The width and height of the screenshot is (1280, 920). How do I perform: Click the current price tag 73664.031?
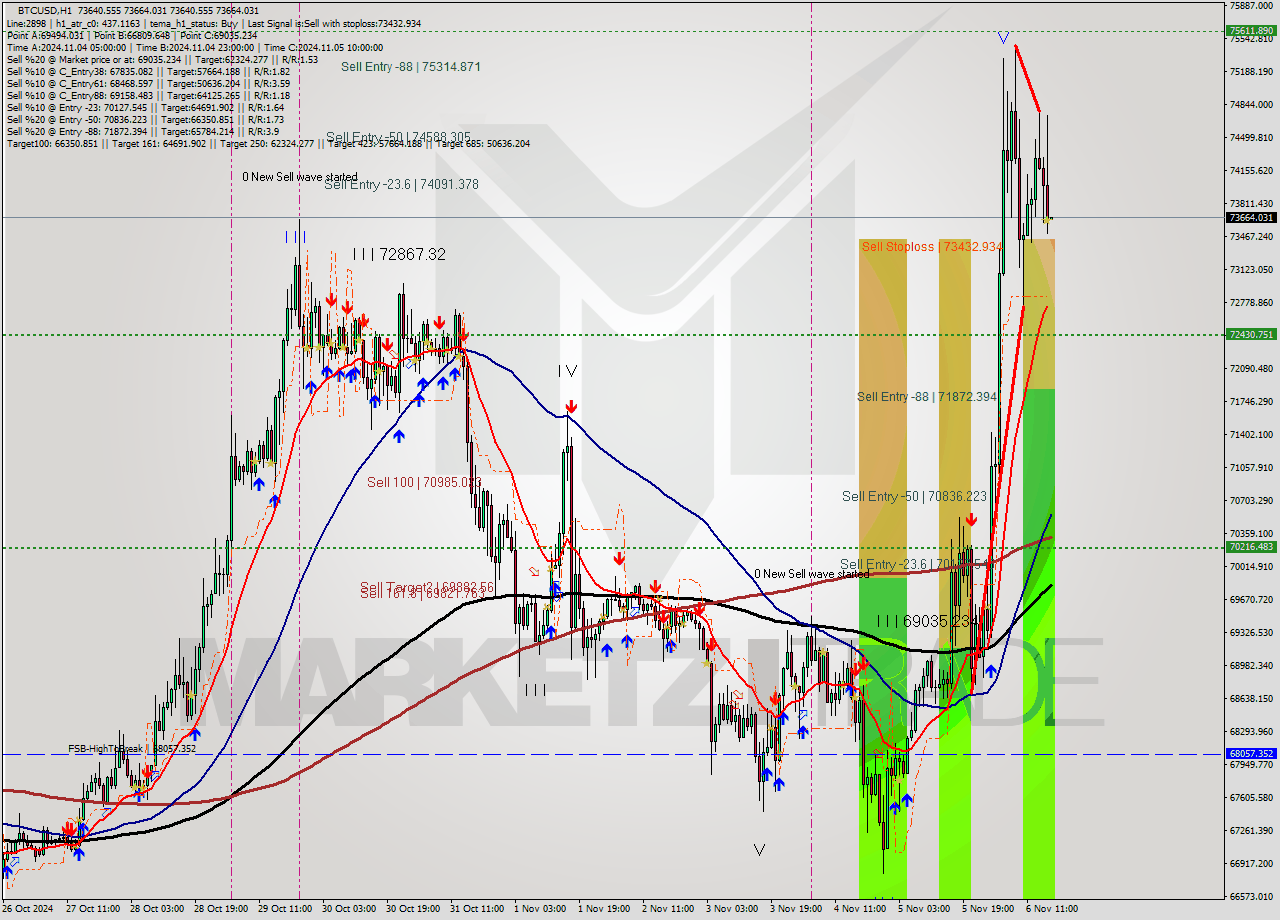[1251, 217]
